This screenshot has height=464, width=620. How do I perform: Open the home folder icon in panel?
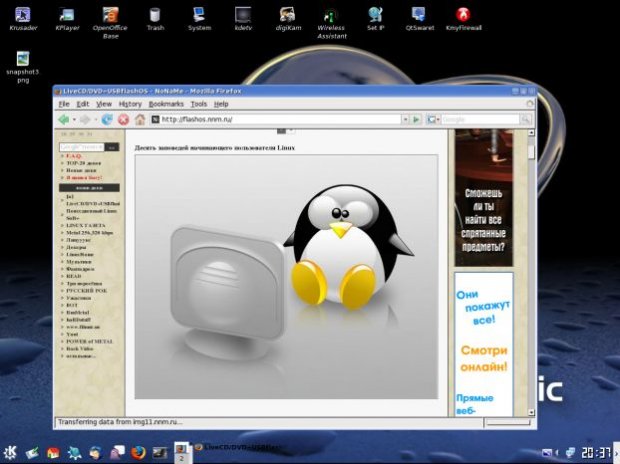53,452
